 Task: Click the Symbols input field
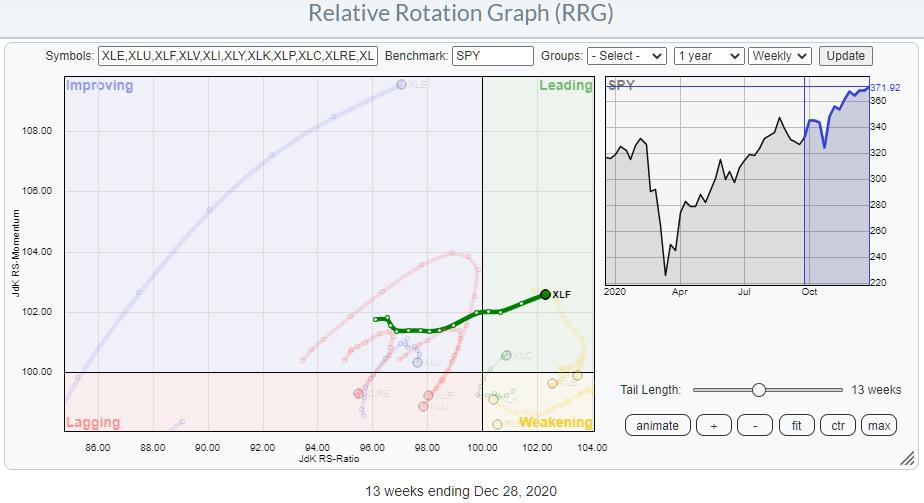[x=238, y=56]
